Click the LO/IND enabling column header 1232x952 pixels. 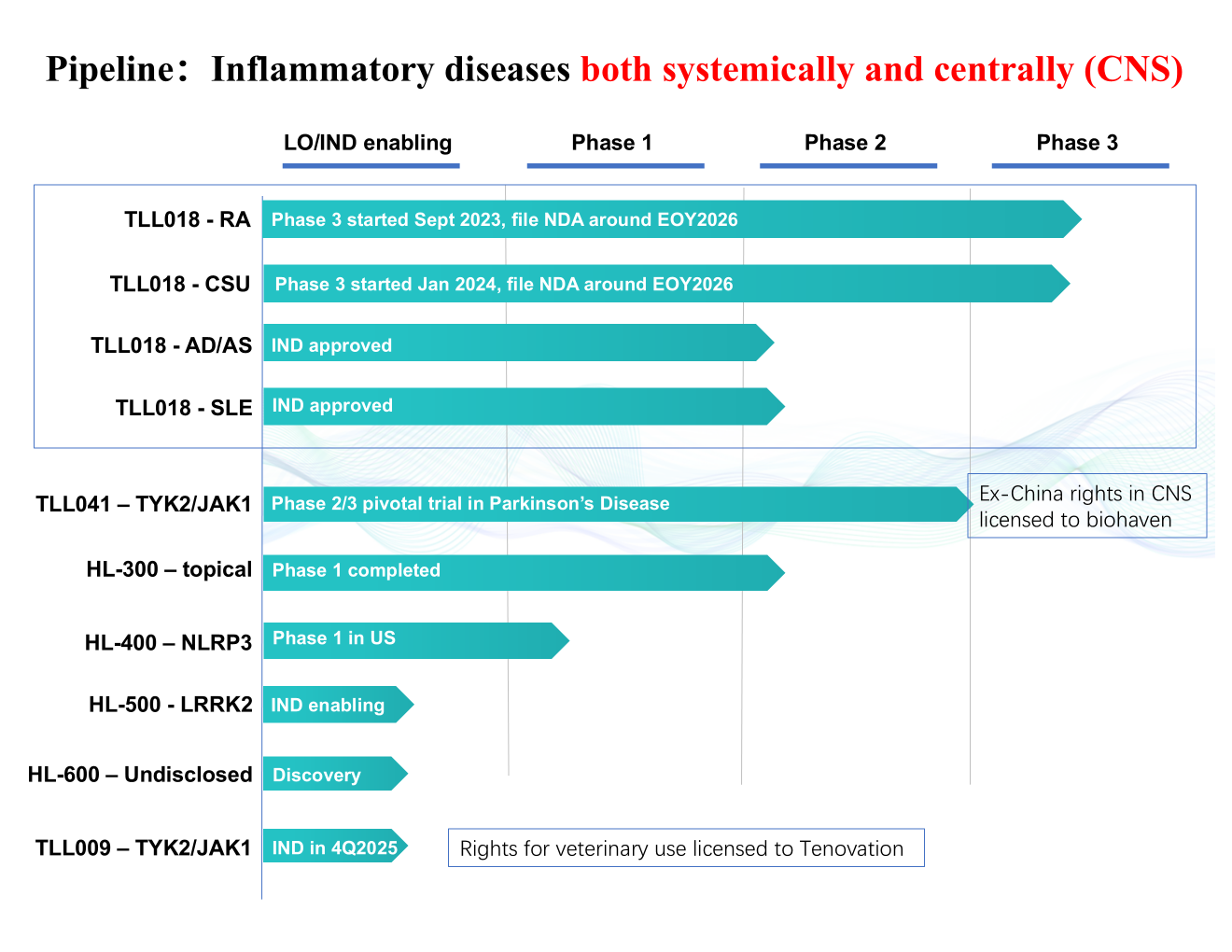368,143
